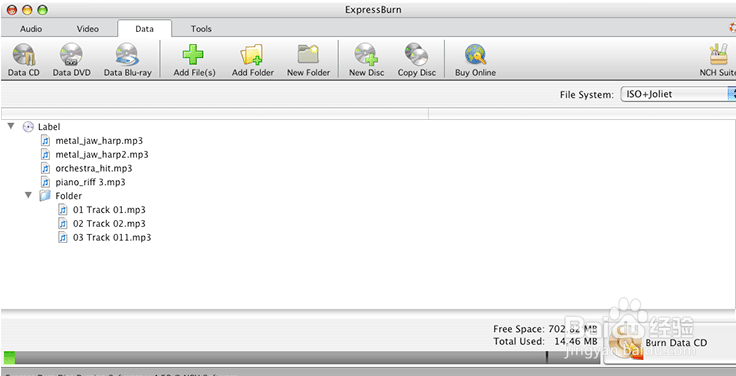Screen dimensions: 736x376
Task: Select the file name metal_jaw_harp.mp3
Action: (x=99, y=140)
